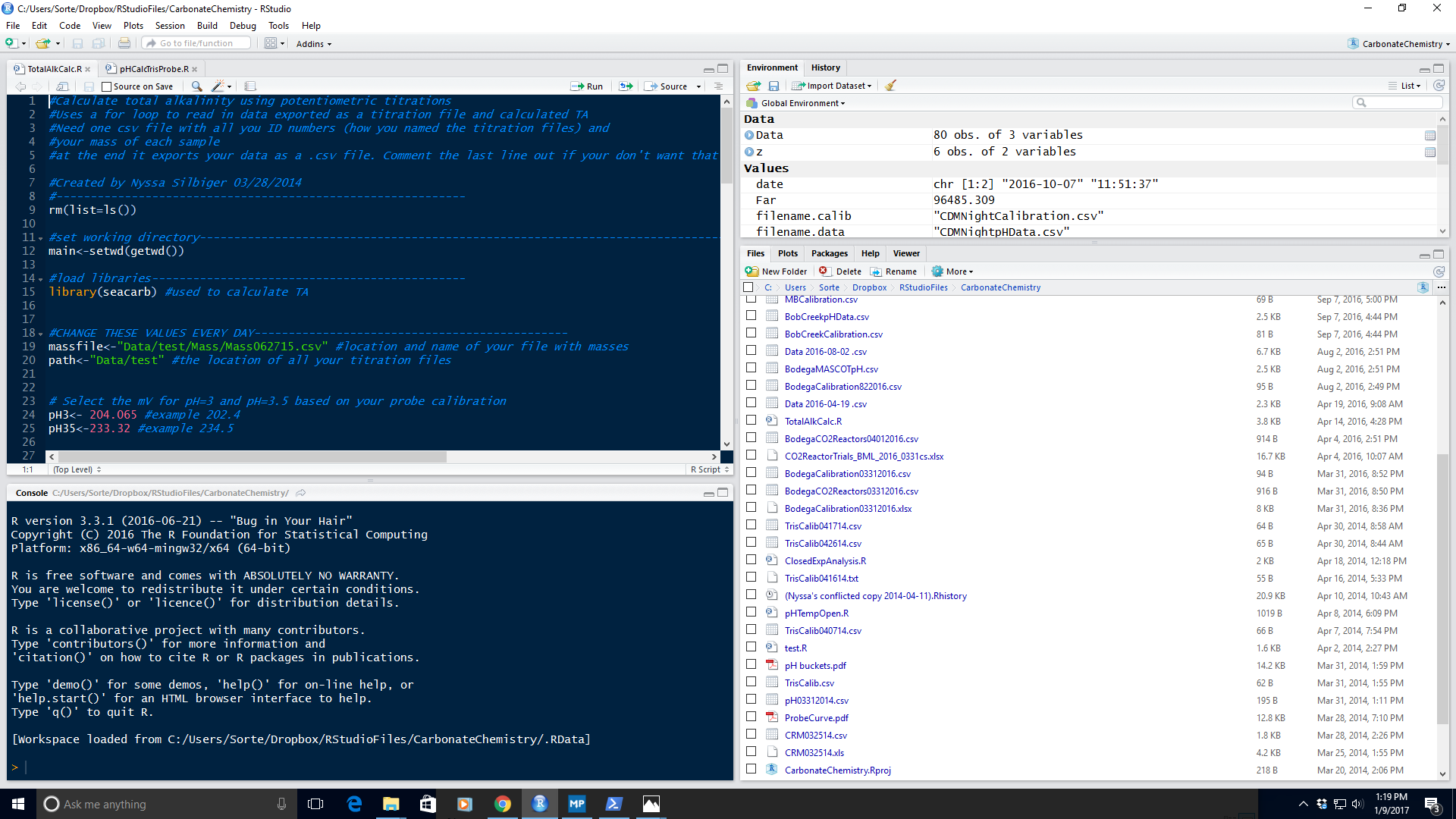
Task: Check the box for BodegaMASCOTpH.csv
Action: click(x=751, y=369)
